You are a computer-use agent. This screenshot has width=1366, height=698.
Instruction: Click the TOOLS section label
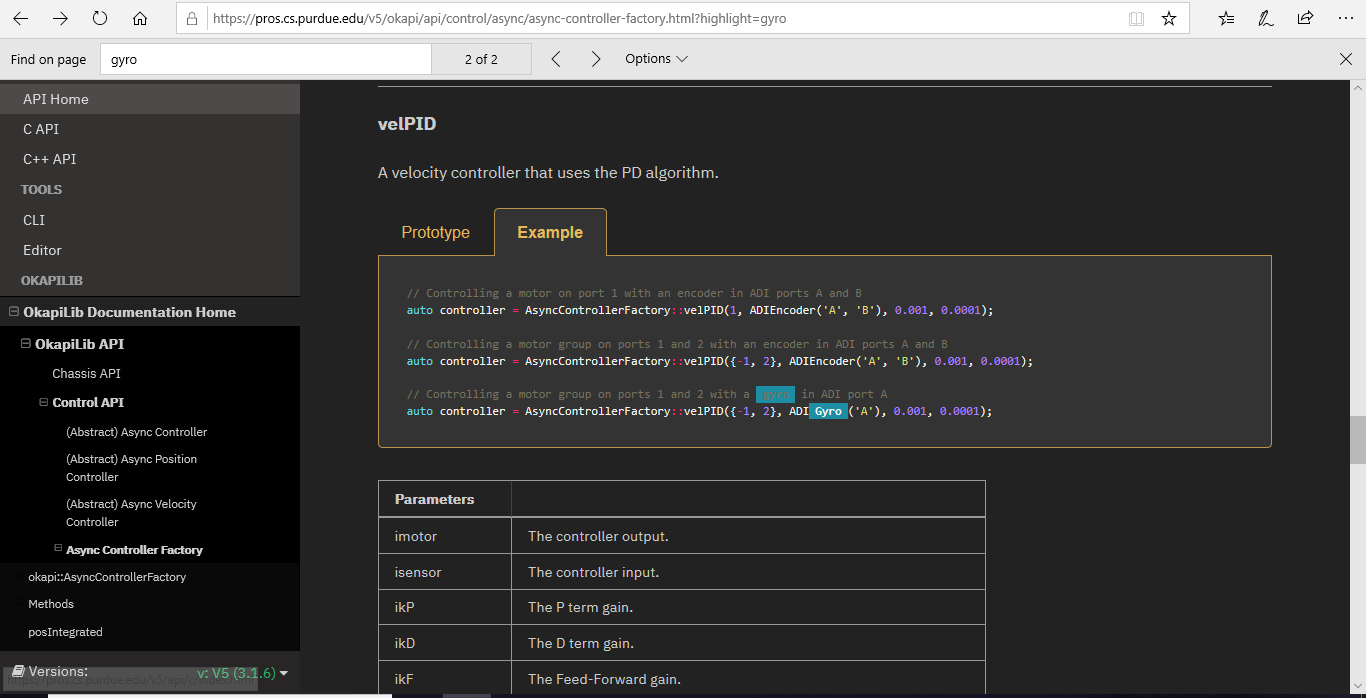42,189
